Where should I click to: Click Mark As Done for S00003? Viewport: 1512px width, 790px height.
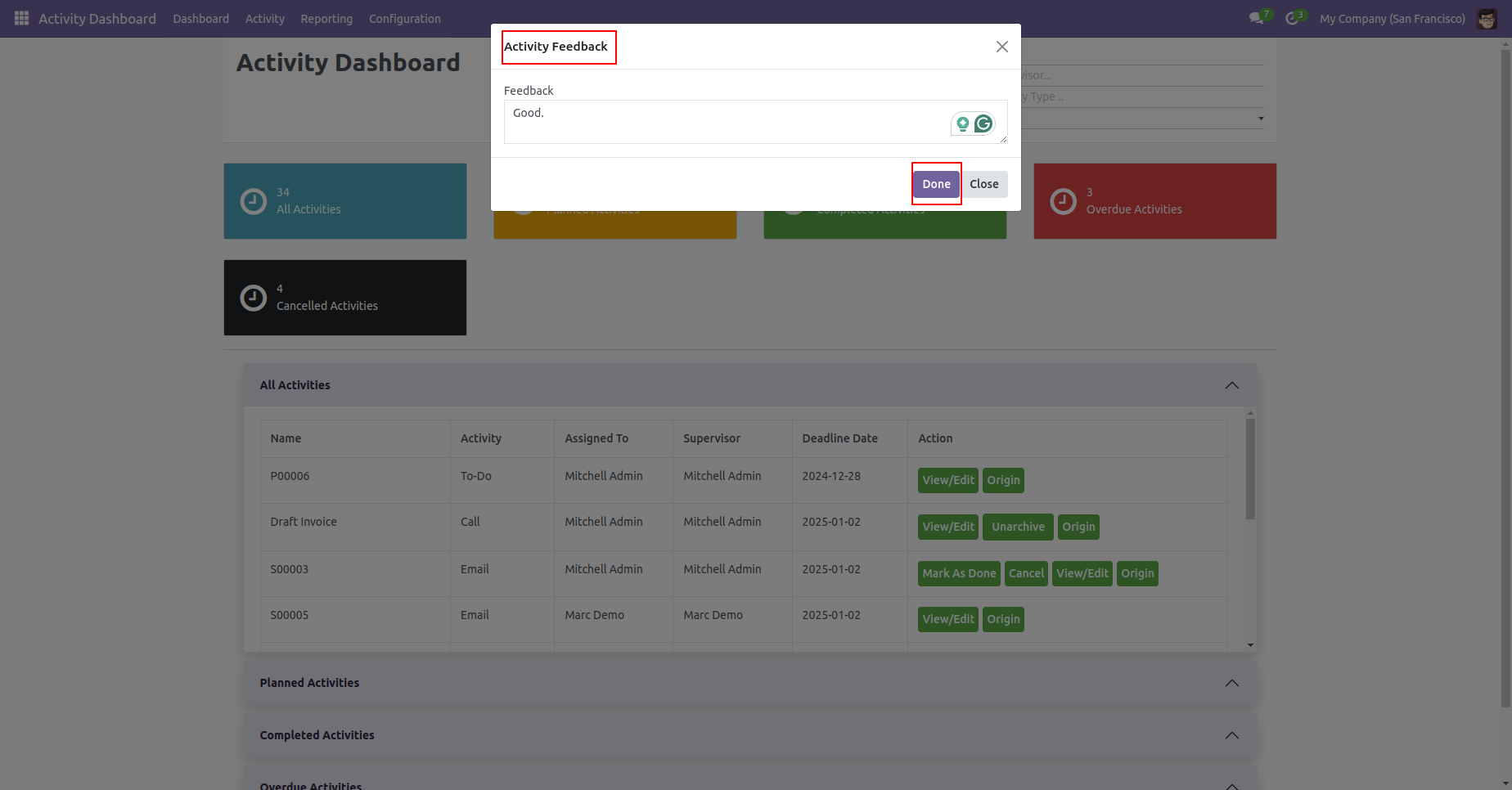pos(959,573)
